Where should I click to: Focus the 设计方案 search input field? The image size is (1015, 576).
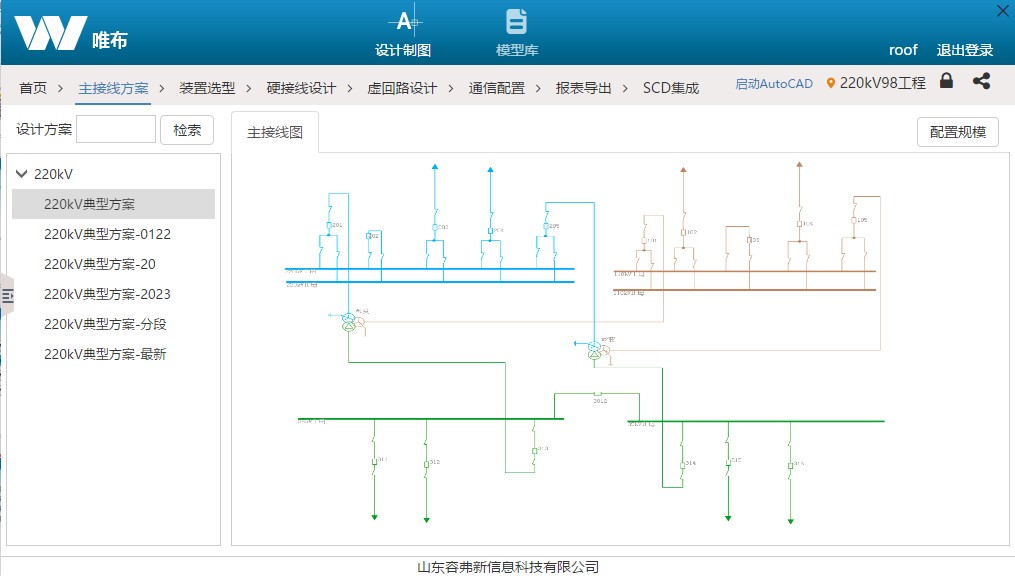pyautogui.click(x=116, y=130)
